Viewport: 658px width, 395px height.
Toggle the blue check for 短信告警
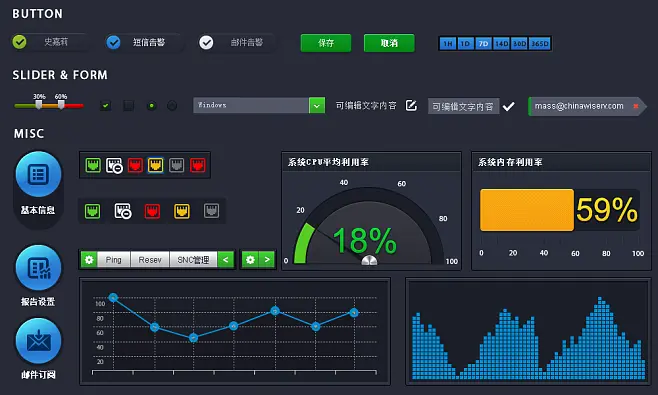tap(113, 42)
